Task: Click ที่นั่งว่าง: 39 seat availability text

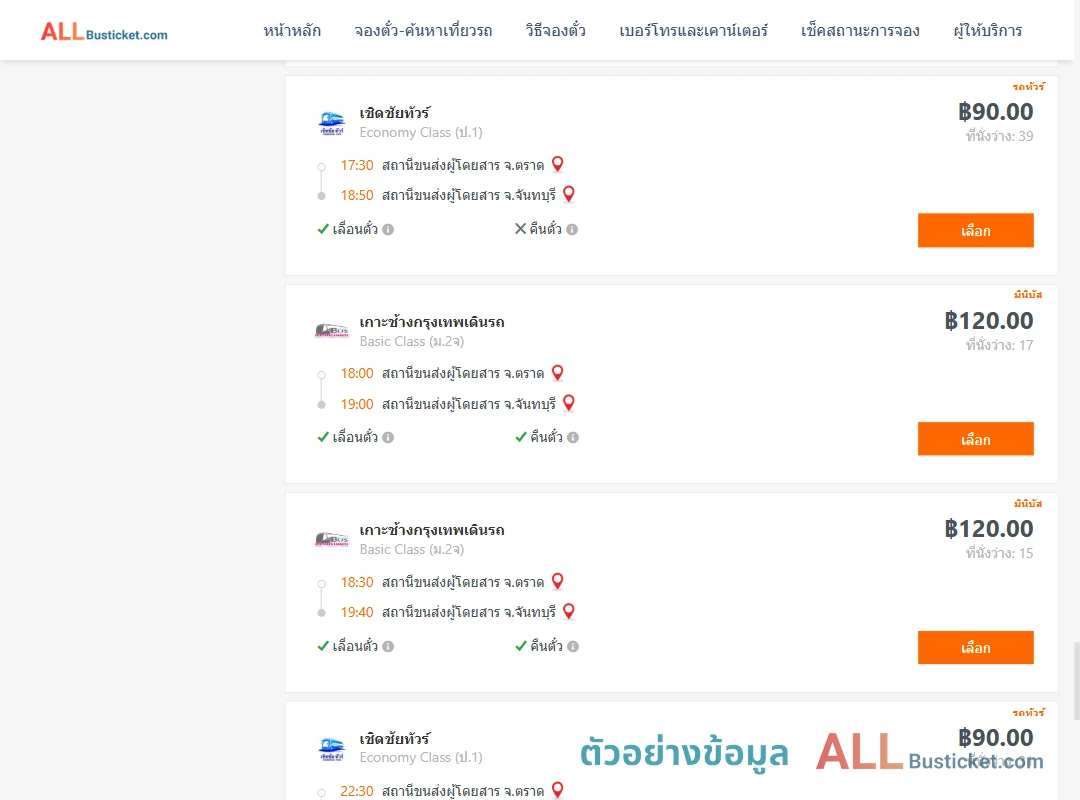Action: (999, 136)
